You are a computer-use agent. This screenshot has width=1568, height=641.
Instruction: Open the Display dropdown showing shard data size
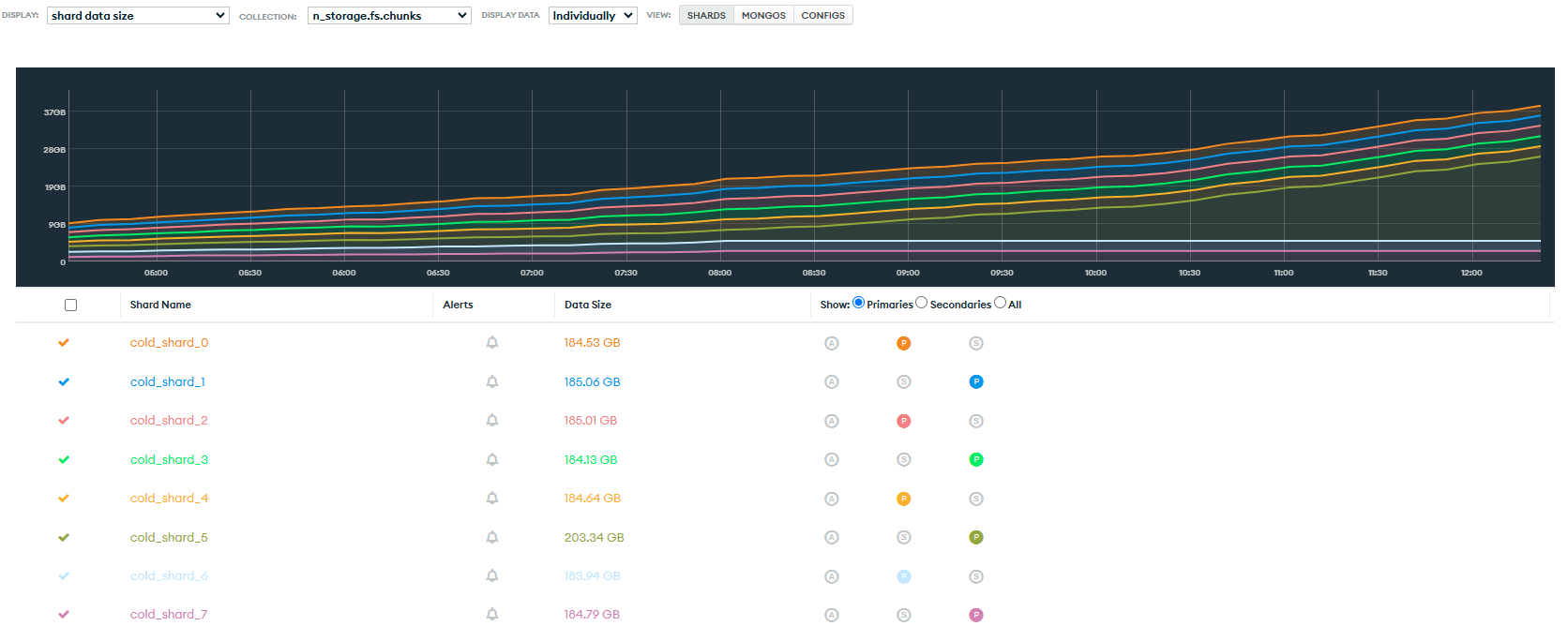[x=138, y=16]
